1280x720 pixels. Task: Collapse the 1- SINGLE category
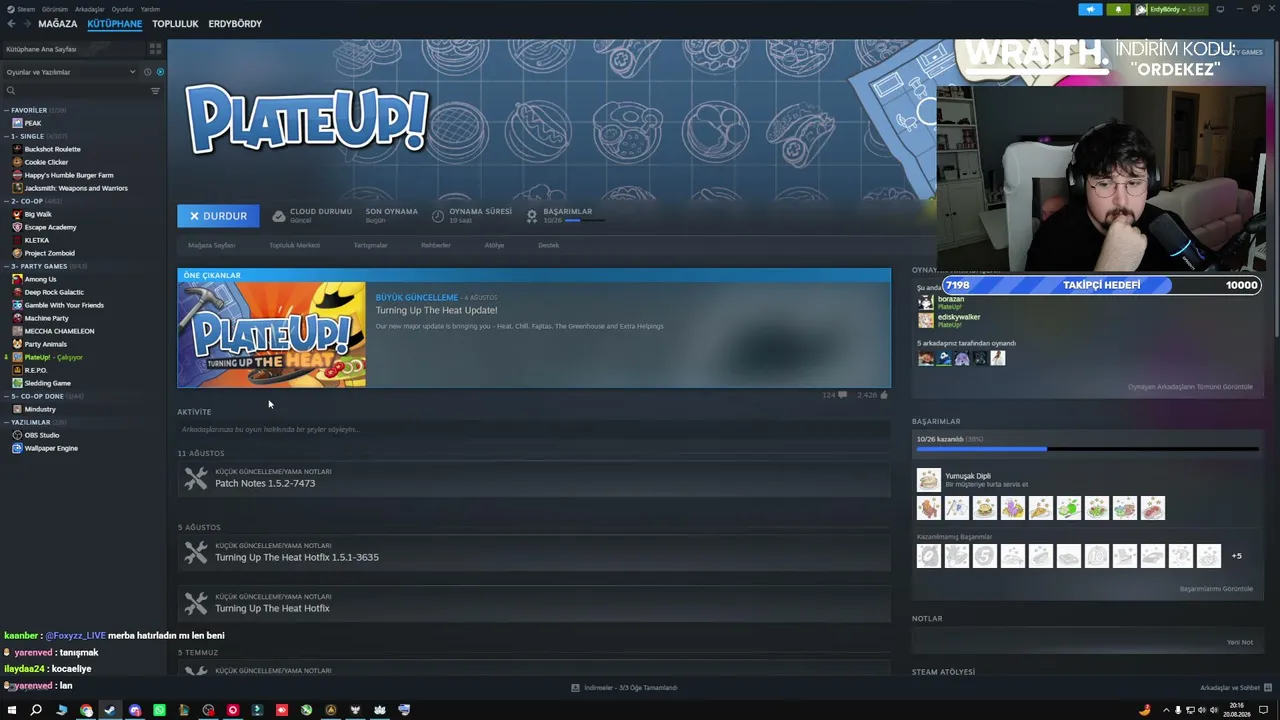[x=6, y=136]
